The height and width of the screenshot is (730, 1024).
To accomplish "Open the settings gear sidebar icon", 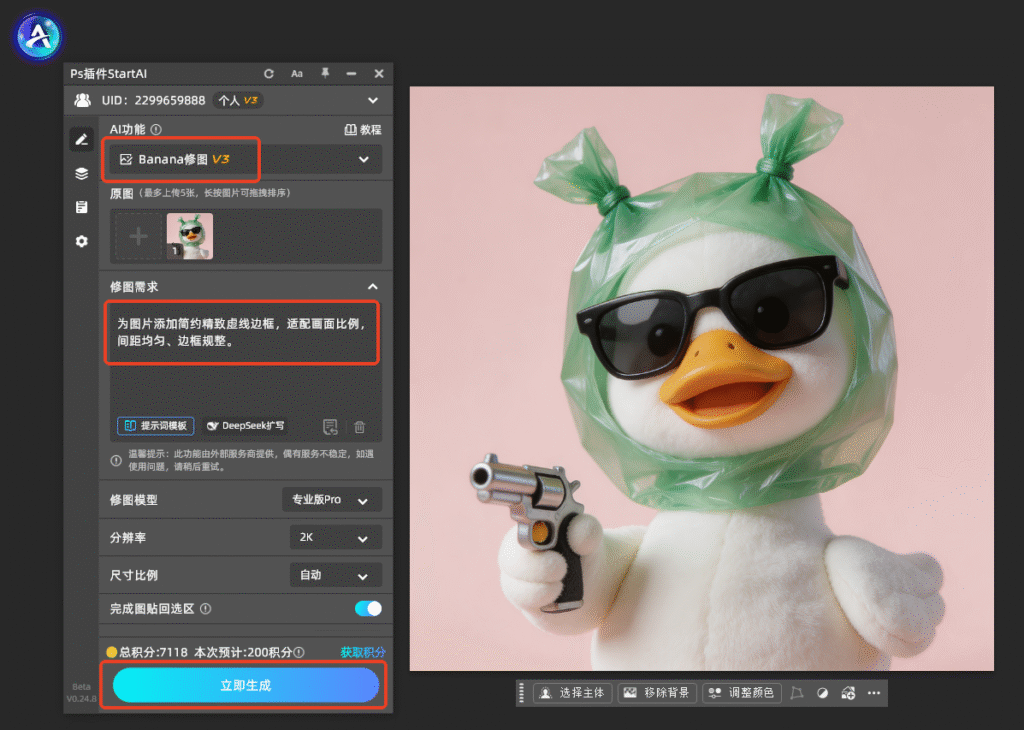I will point(82,242).
